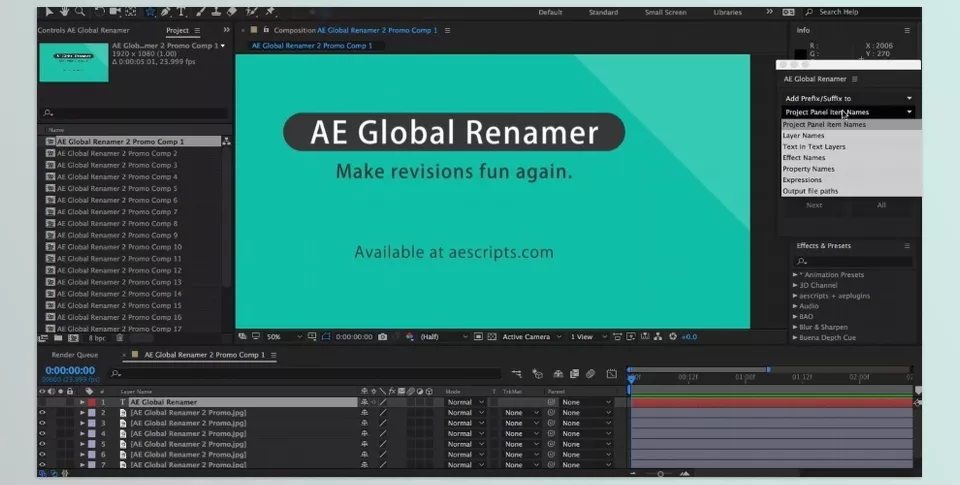Click the 8 bpc color depth button
Image resolution: width=960 pixels, height=485 pixels.
point(97,338)
